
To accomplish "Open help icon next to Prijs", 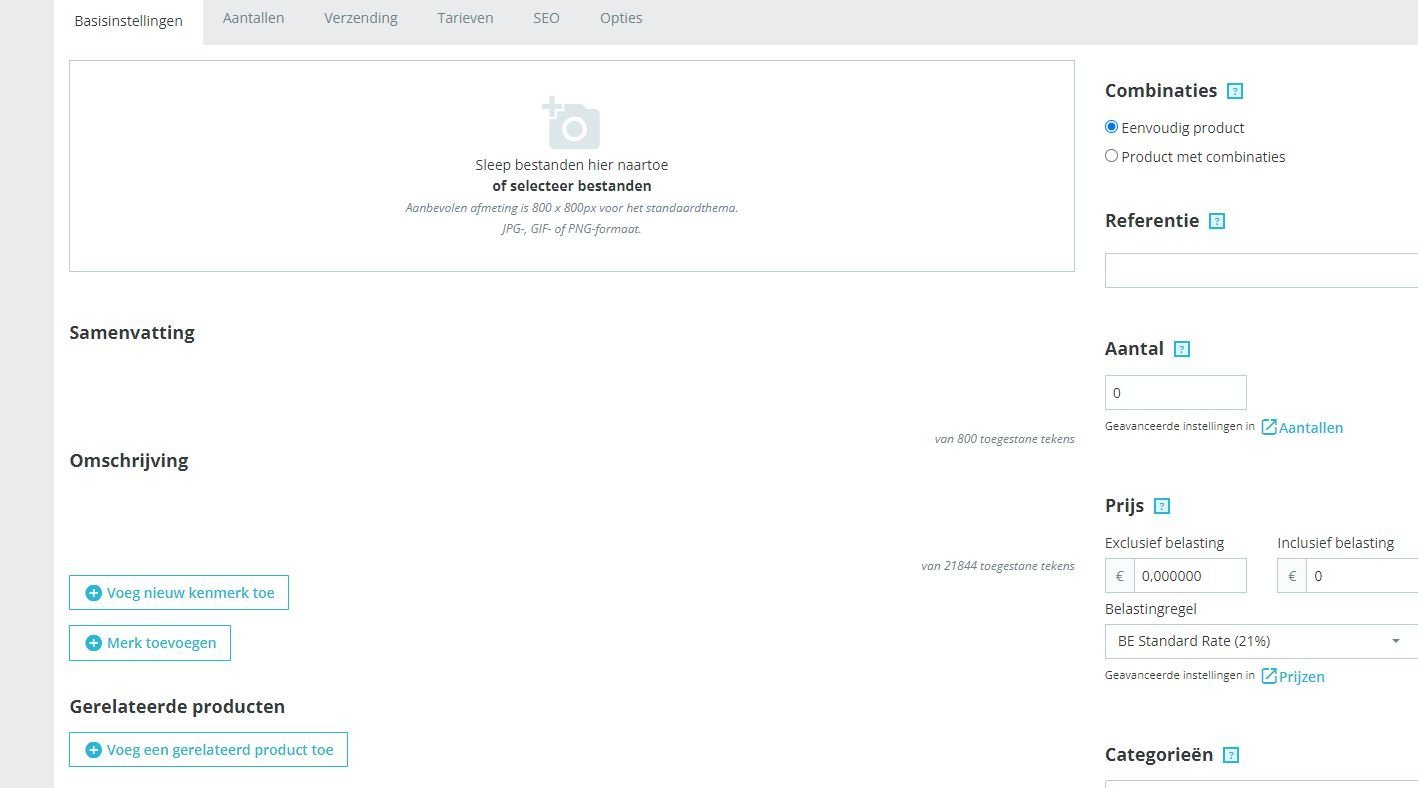I will pyautogui.click(x=1162, y=506).
